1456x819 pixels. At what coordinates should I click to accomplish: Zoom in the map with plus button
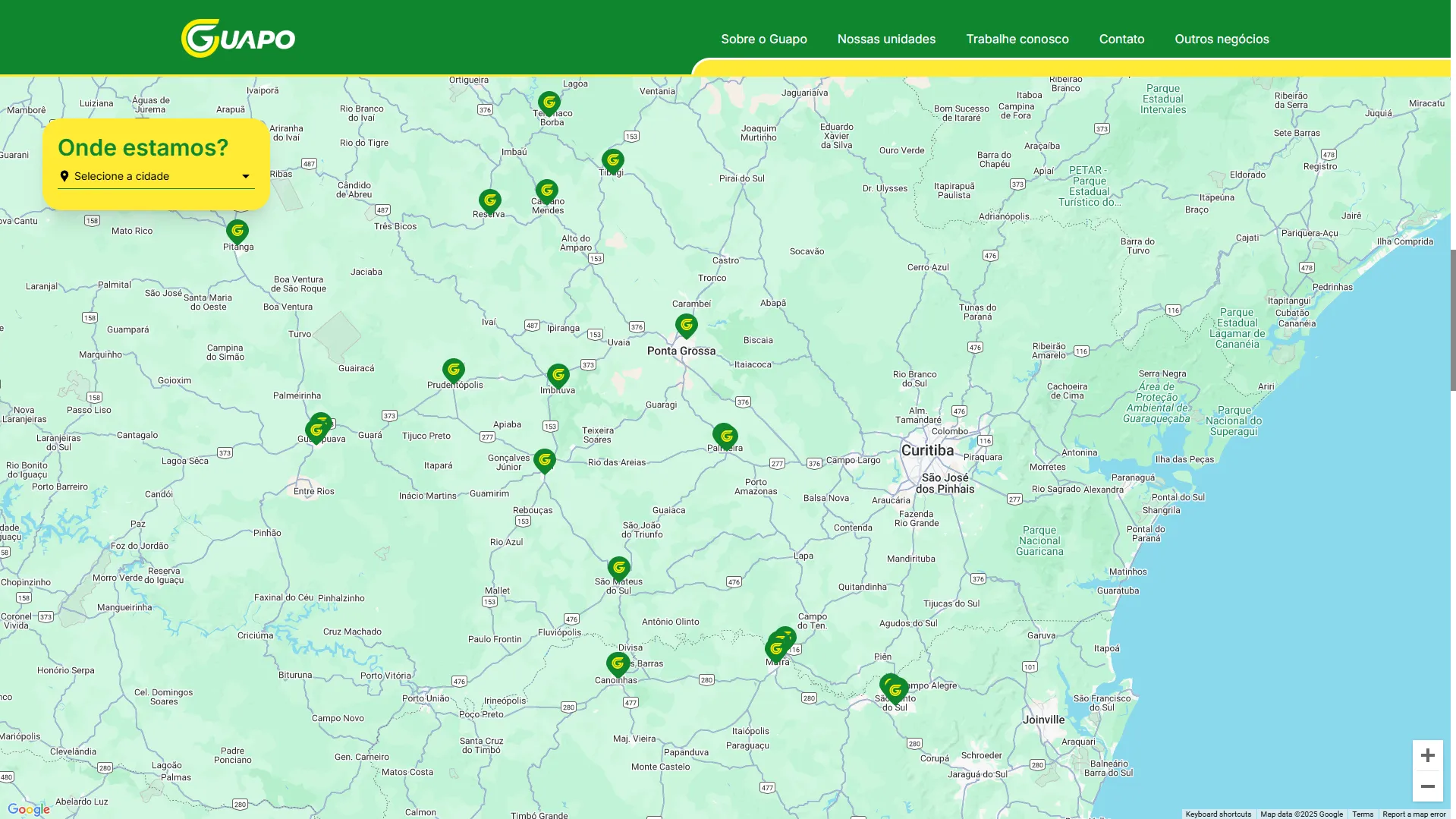[1427, 755]
